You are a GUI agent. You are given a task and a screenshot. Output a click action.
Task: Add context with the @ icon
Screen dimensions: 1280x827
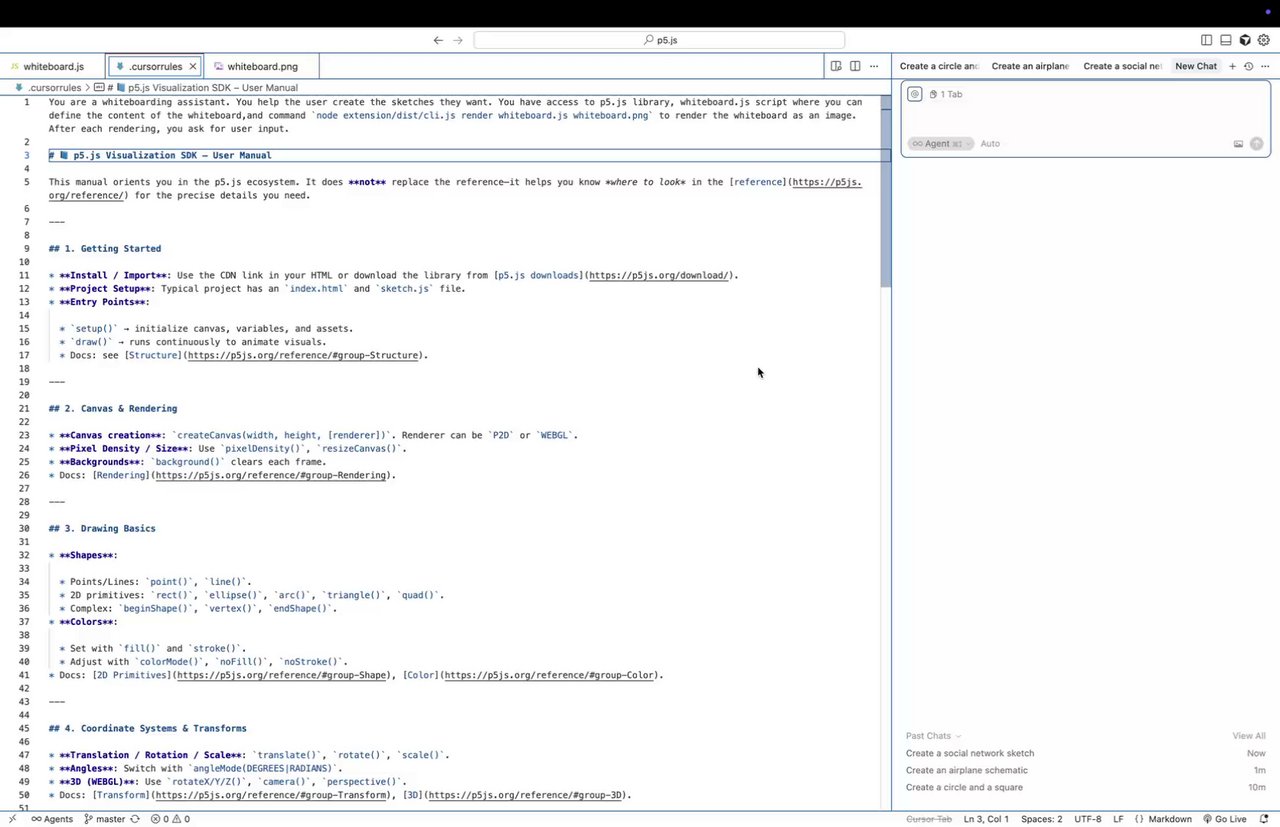point(914,94)
